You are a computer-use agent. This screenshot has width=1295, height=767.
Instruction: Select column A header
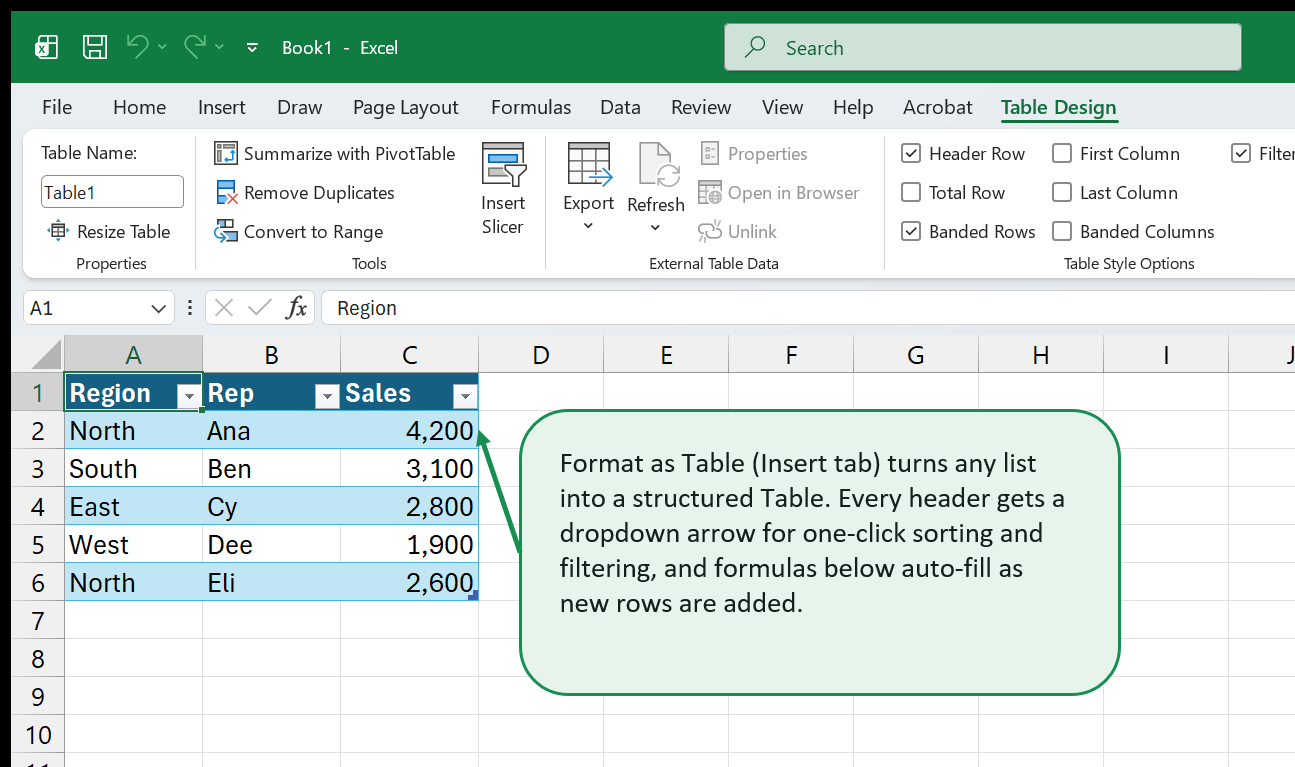coord(134,354)
